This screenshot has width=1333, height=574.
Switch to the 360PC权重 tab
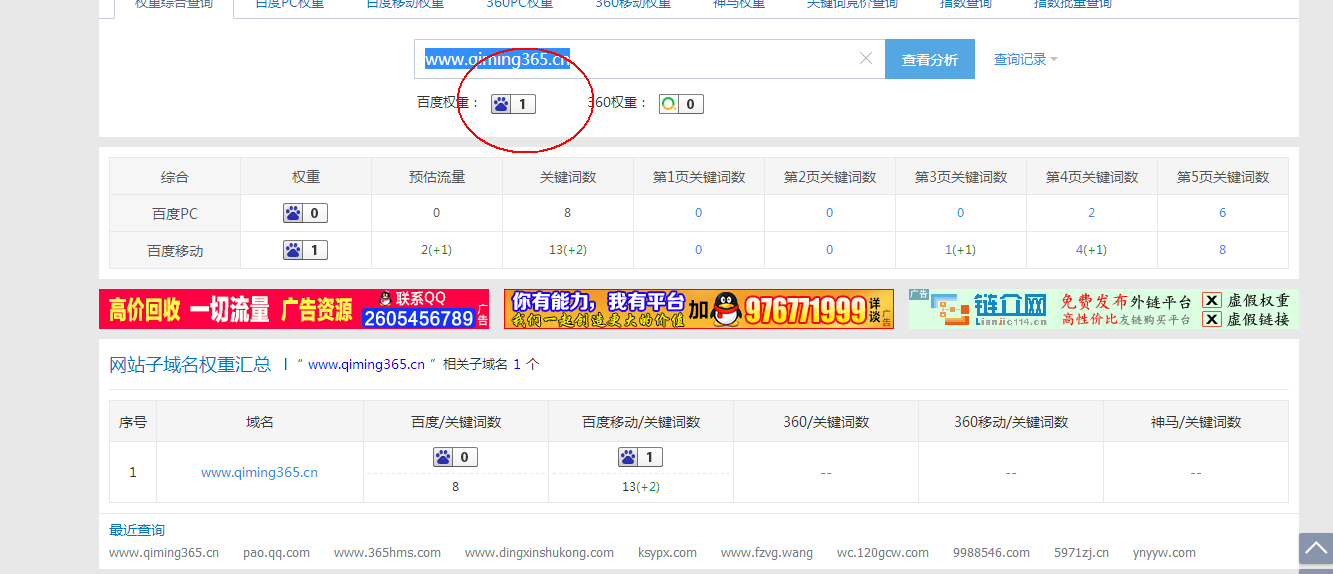[520, 4]
